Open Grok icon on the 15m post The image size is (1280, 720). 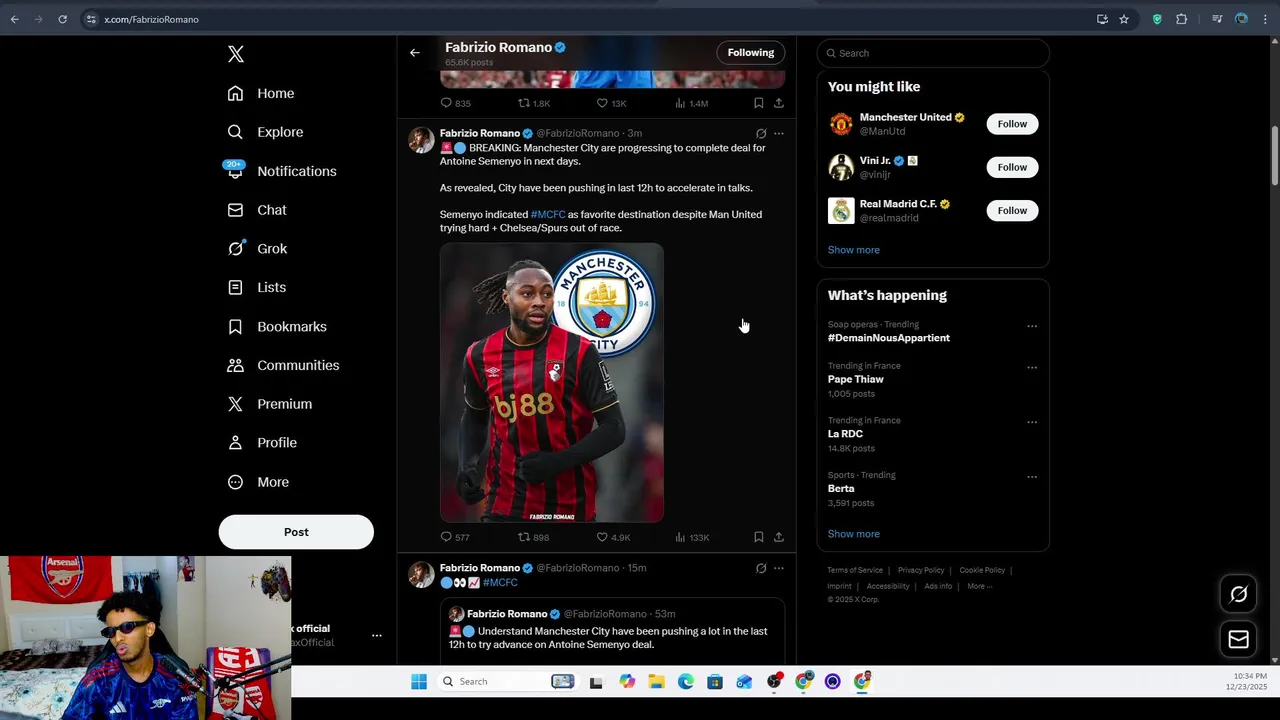click(x=761, y=568)
